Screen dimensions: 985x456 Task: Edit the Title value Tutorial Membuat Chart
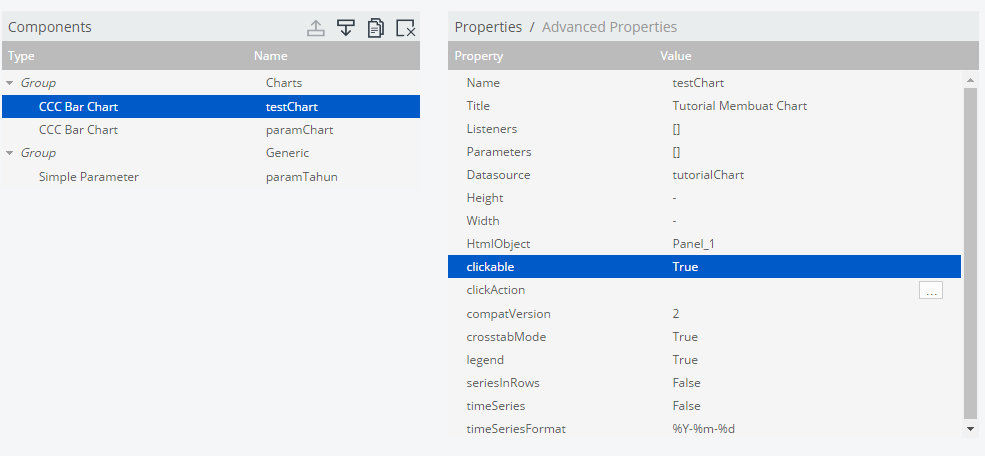pyautogui.click(x=739, y=106)
